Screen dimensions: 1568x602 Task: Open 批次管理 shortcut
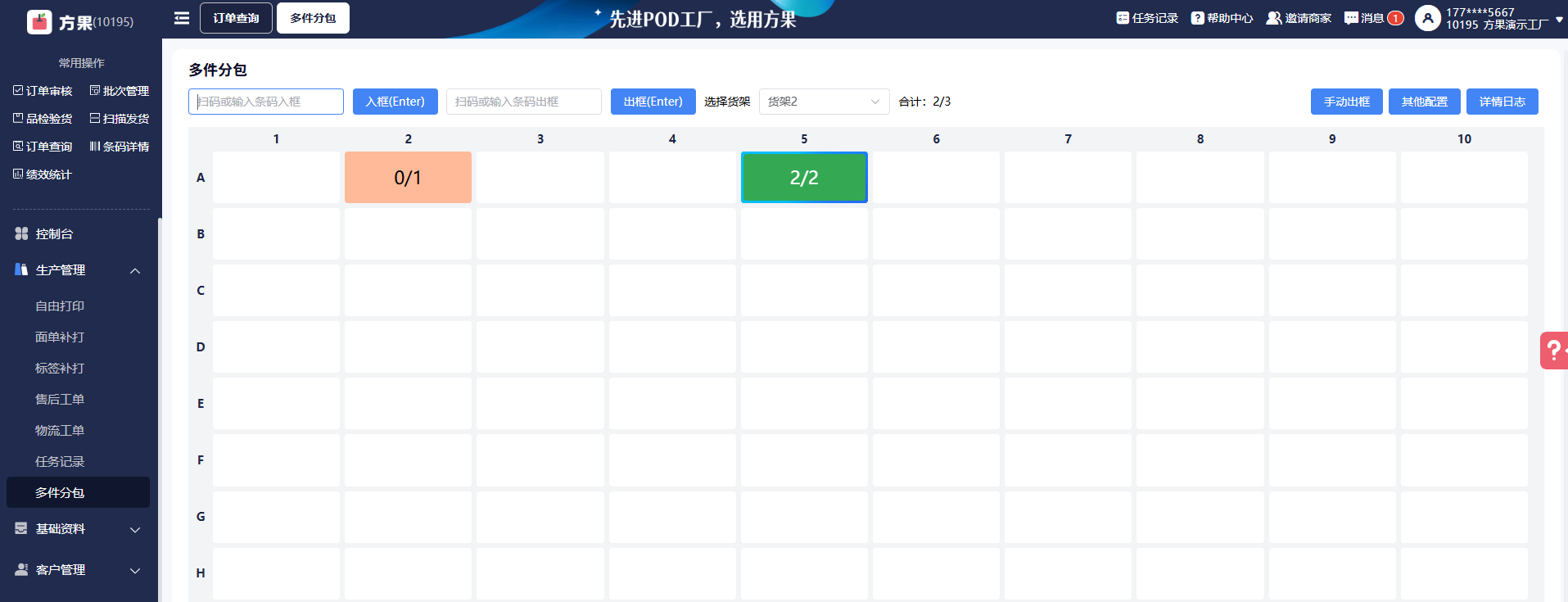120,91
